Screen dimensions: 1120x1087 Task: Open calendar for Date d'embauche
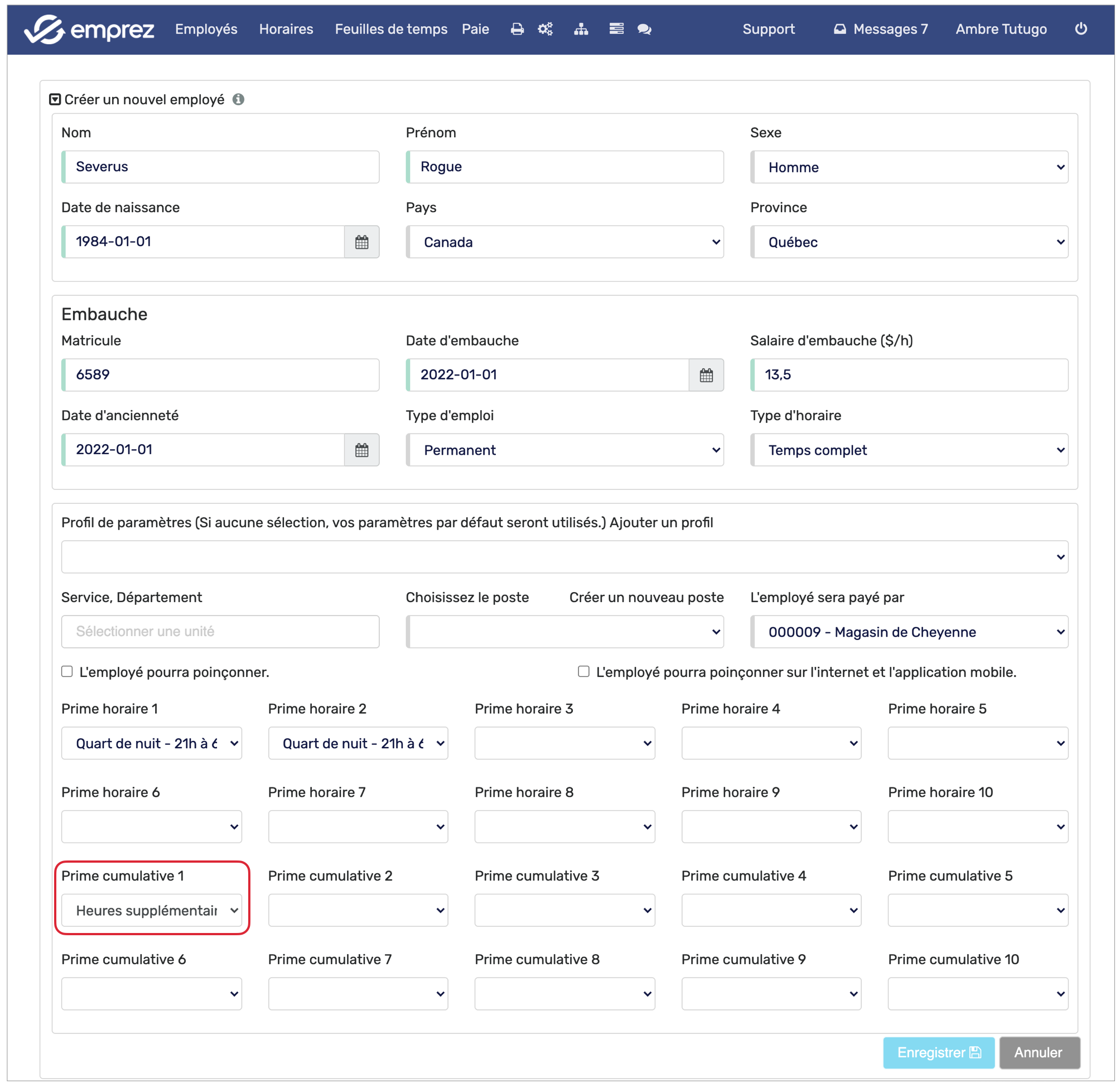click(706, 375)
